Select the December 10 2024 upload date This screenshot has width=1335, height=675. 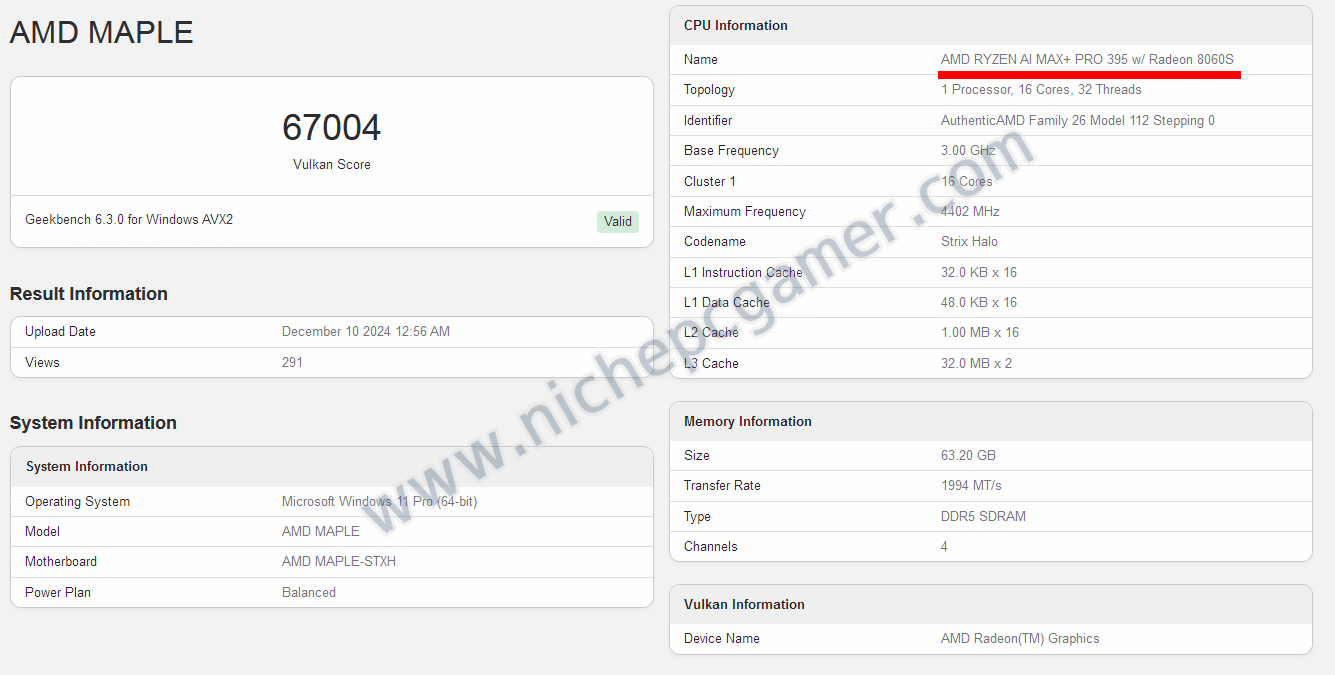coord(366,332)
